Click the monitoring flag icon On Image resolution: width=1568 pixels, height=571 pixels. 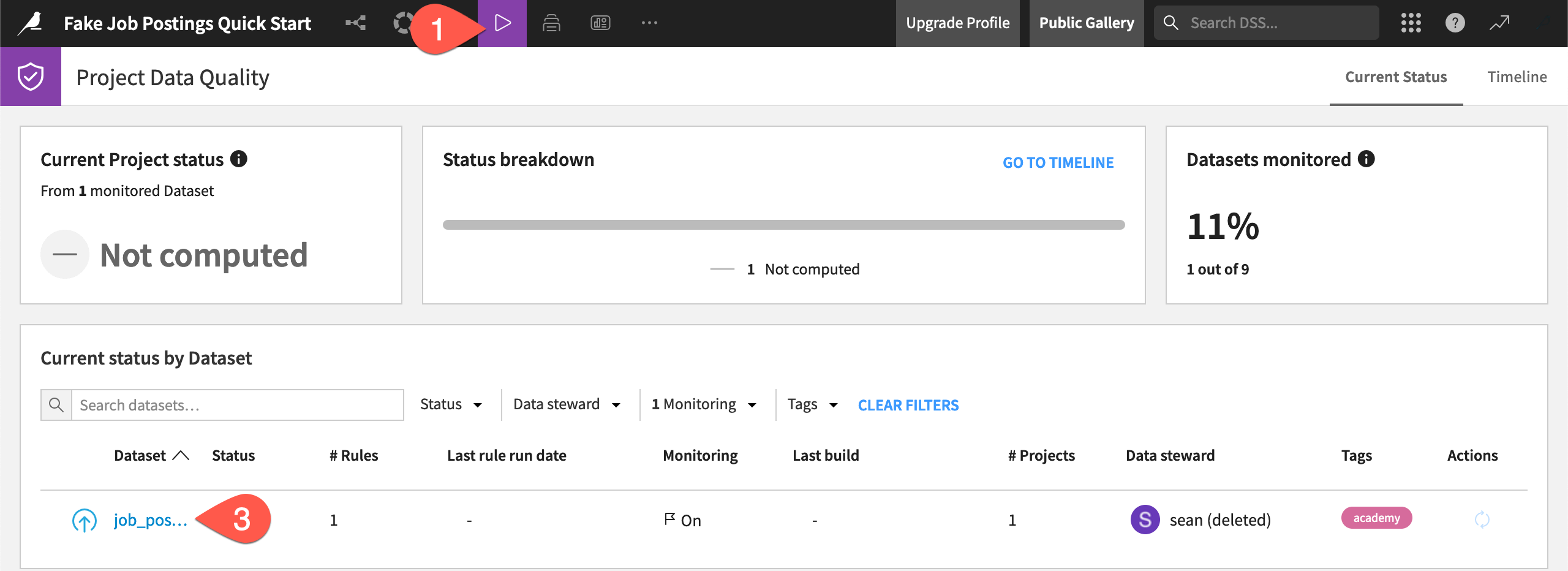(669, 520)
